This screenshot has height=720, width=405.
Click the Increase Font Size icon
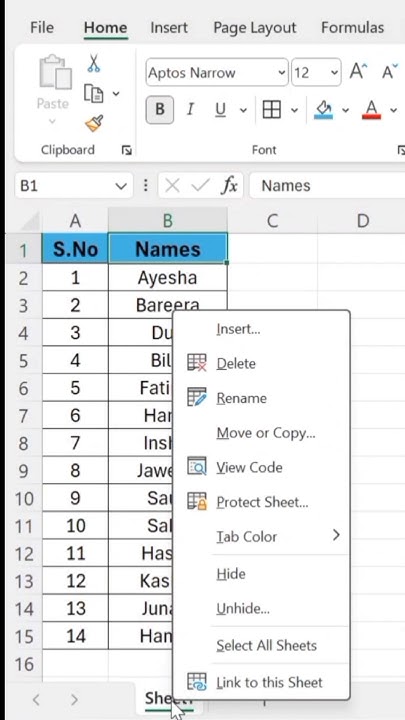(359, 72)
